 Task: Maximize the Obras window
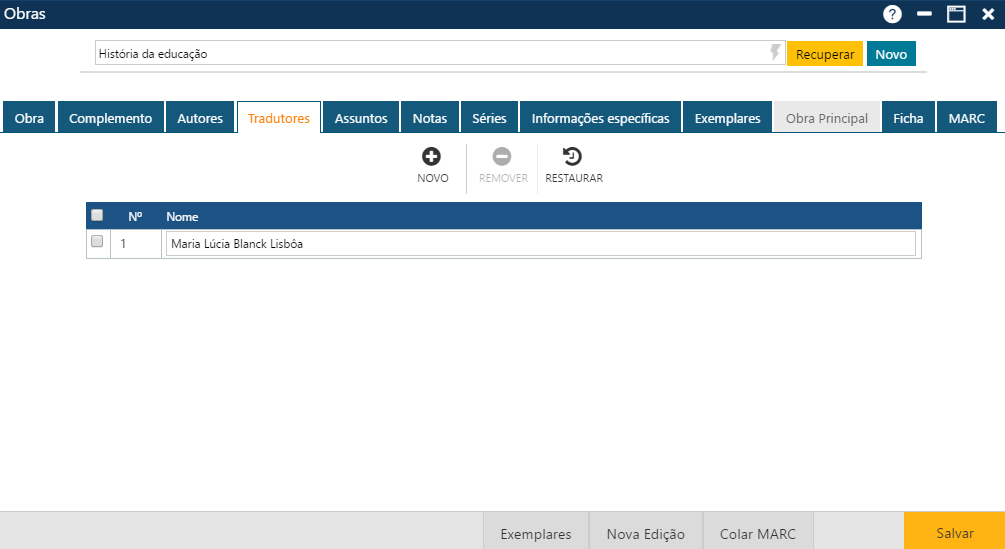point(956,14)
